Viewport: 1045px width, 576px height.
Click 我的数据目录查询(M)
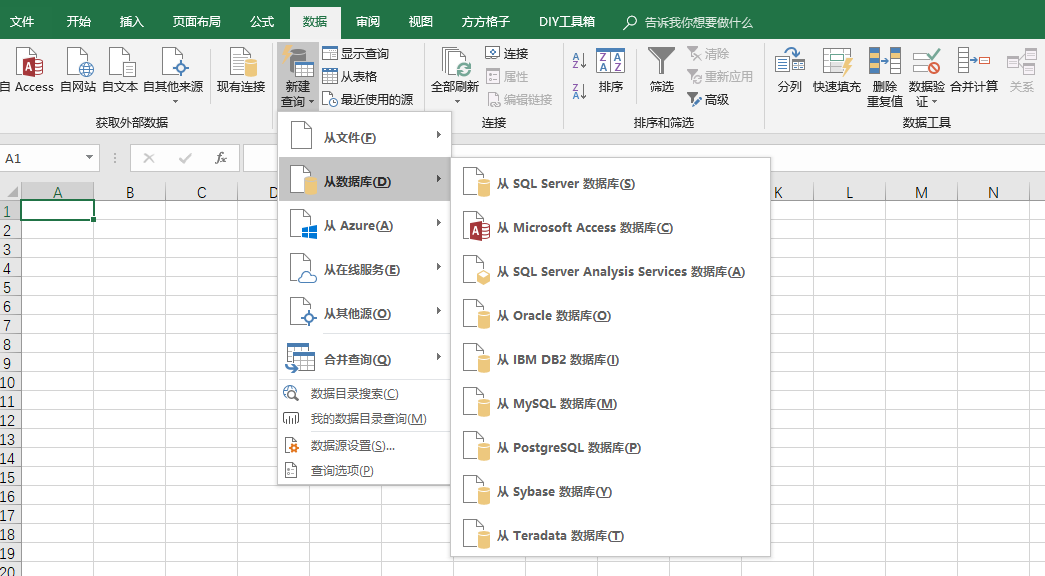click(365, 419)
